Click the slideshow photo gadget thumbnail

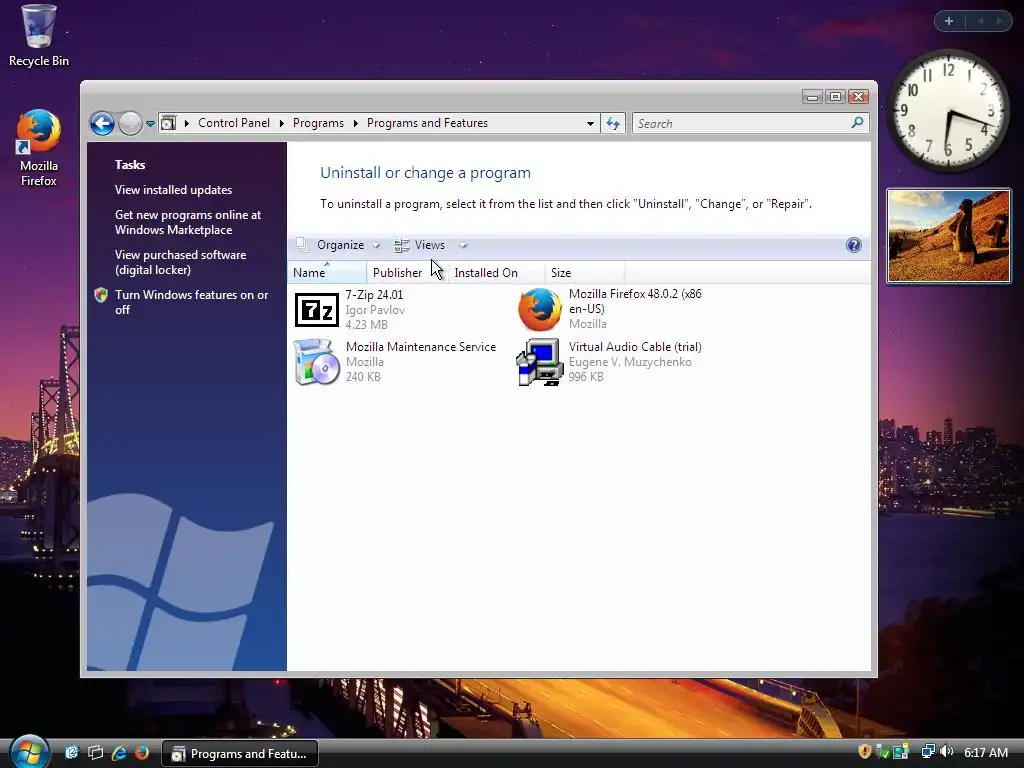[x=949, y=236]
